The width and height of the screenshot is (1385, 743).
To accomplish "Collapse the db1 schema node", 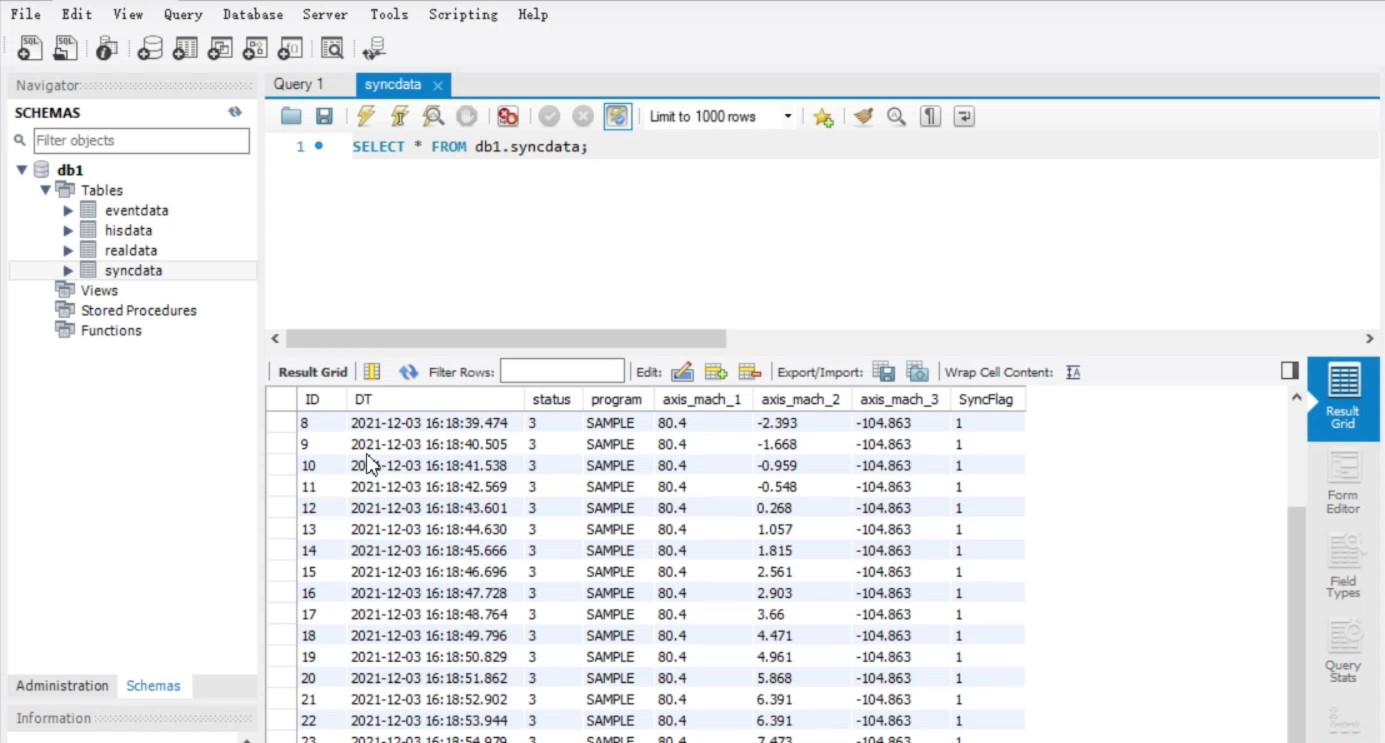I will 22,170.
